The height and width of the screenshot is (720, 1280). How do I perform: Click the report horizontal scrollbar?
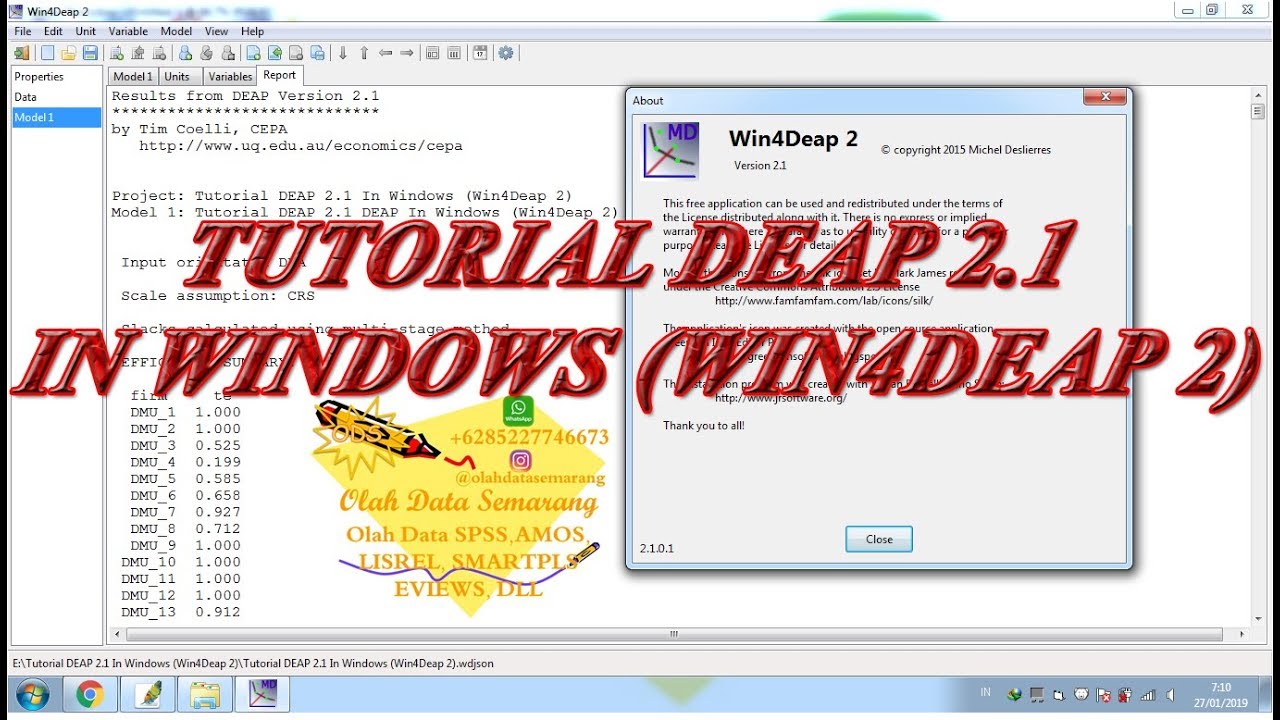[674, 634]
